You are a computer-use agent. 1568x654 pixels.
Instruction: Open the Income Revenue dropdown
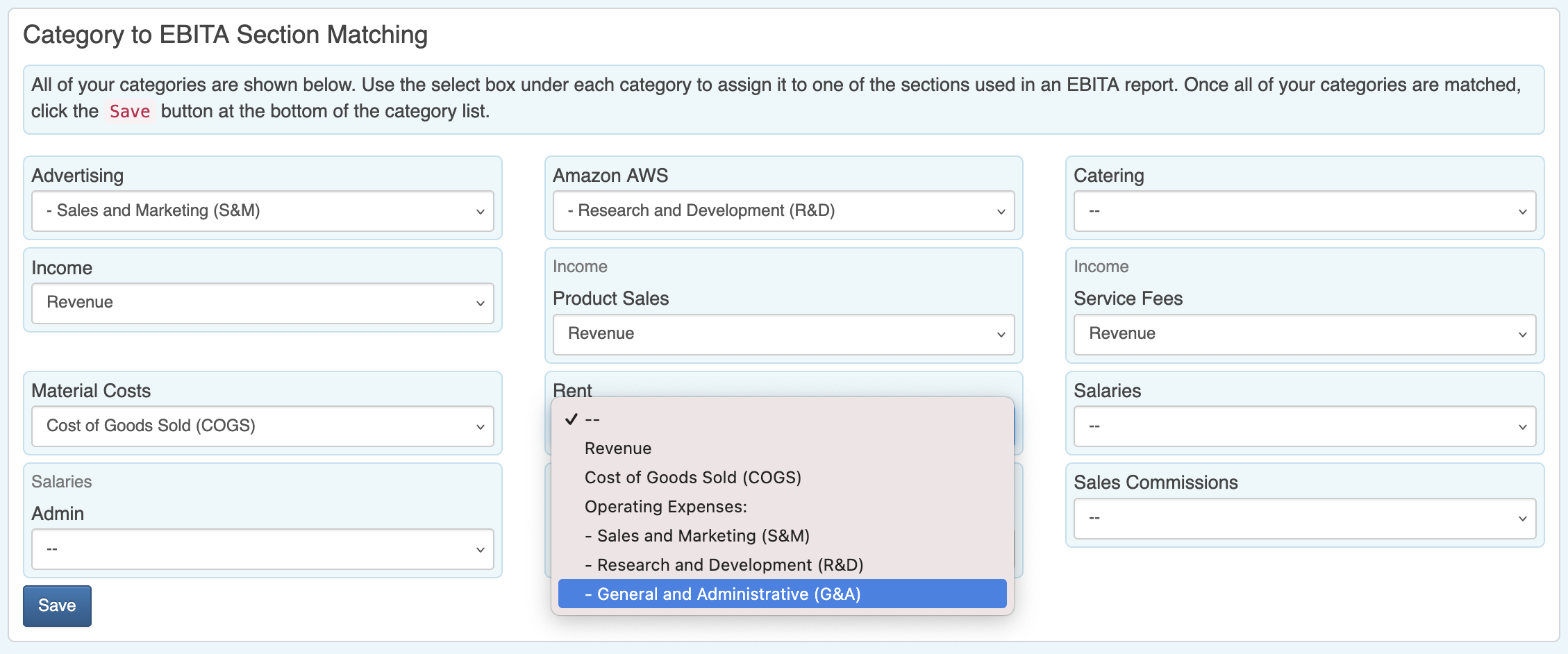click(x=262, y=303)
